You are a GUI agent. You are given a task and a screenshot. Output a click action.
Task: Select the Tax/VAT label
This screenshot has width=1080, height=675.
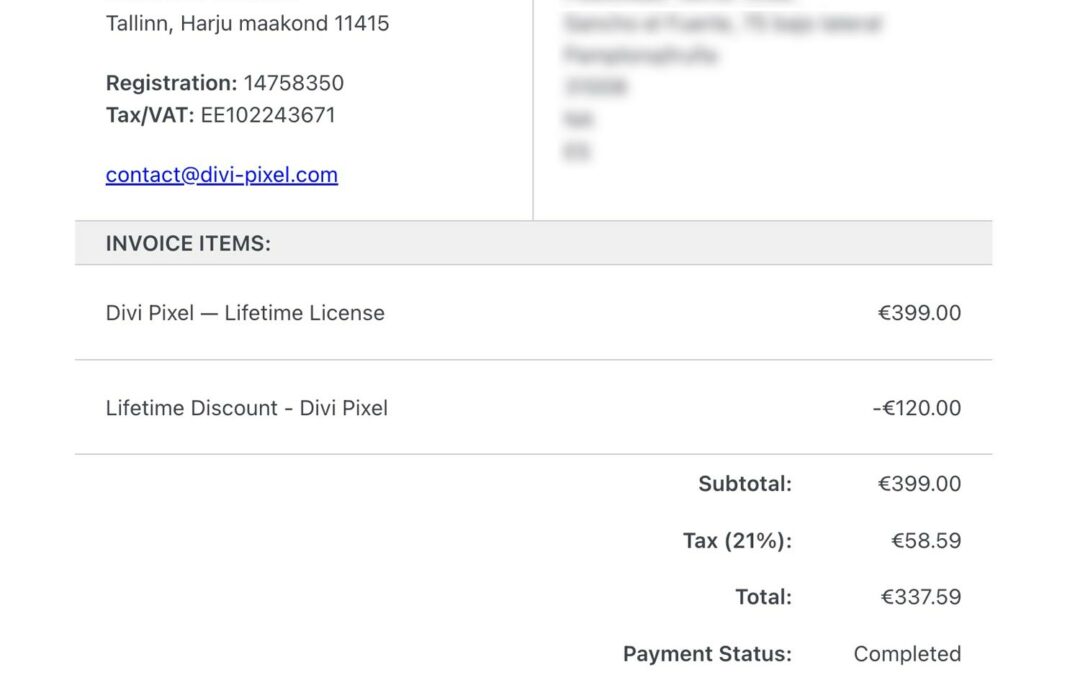click(150, 115)
